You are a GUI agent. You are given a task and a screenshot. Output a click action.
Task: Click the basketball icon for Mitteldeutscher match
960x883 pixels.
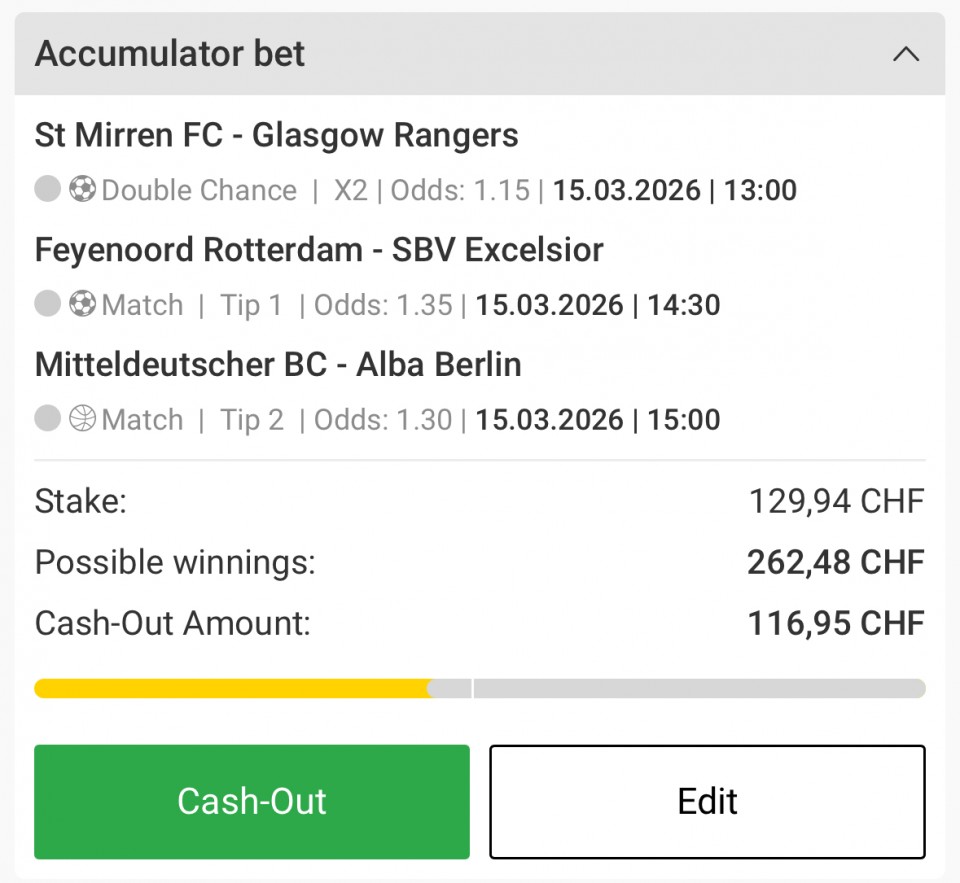coord(82,419)
